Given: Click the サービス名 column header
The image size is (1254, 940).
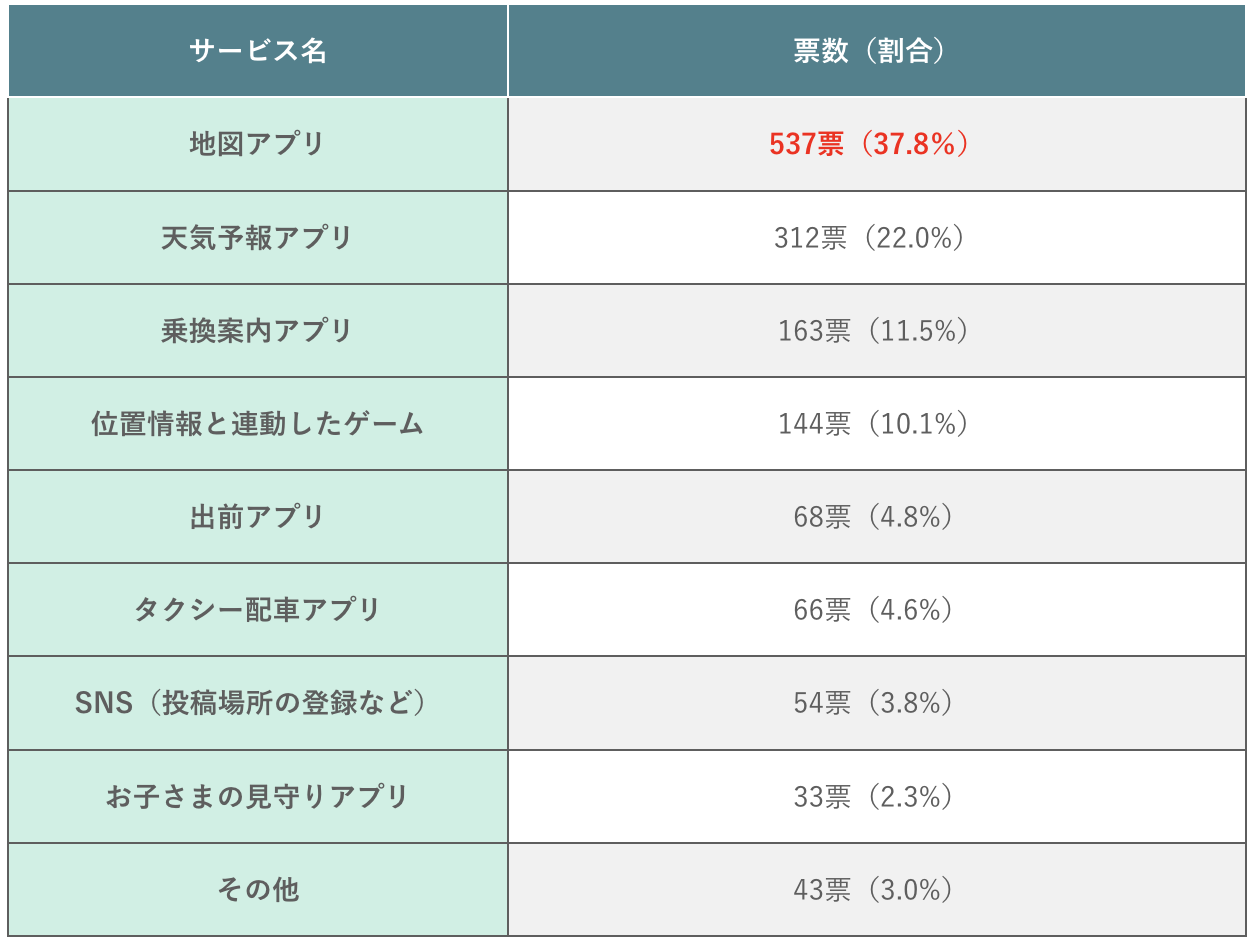Looking at the screenshot, I should (258, 52).
